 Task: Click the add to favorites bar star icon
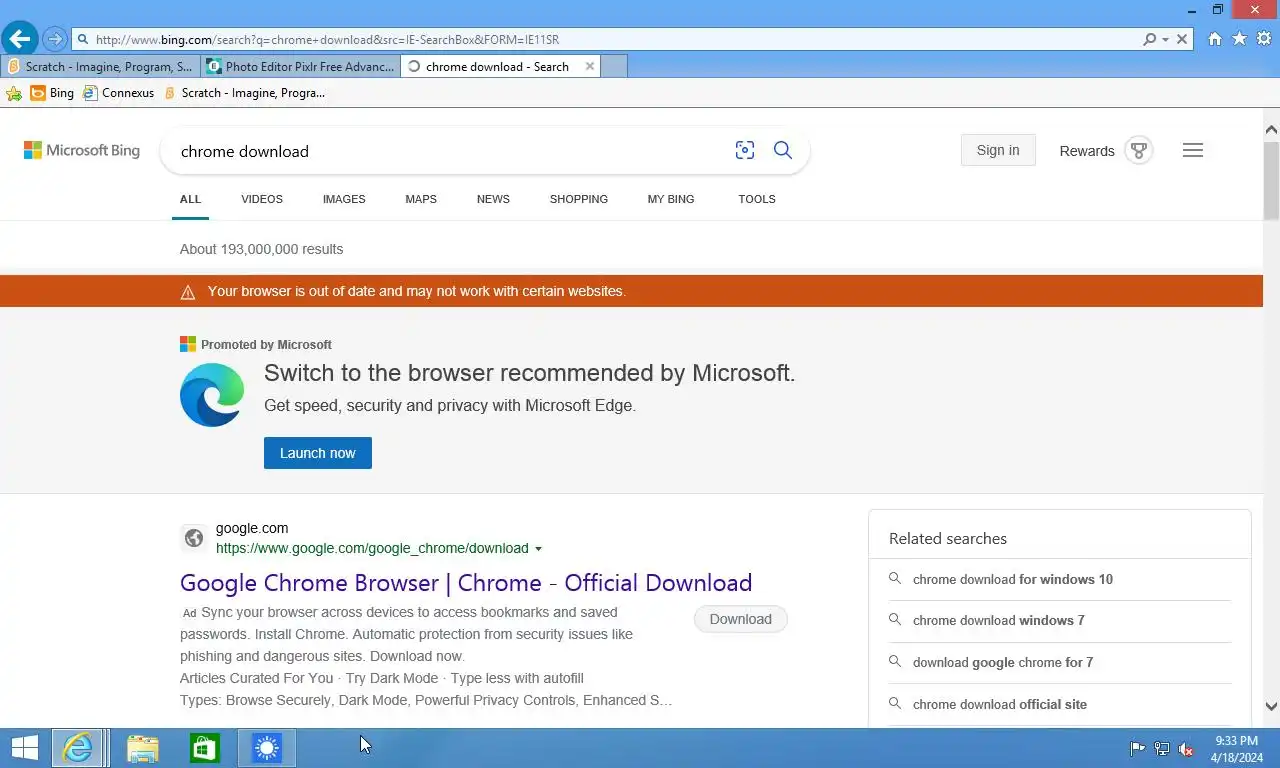(x=14, y=93)
